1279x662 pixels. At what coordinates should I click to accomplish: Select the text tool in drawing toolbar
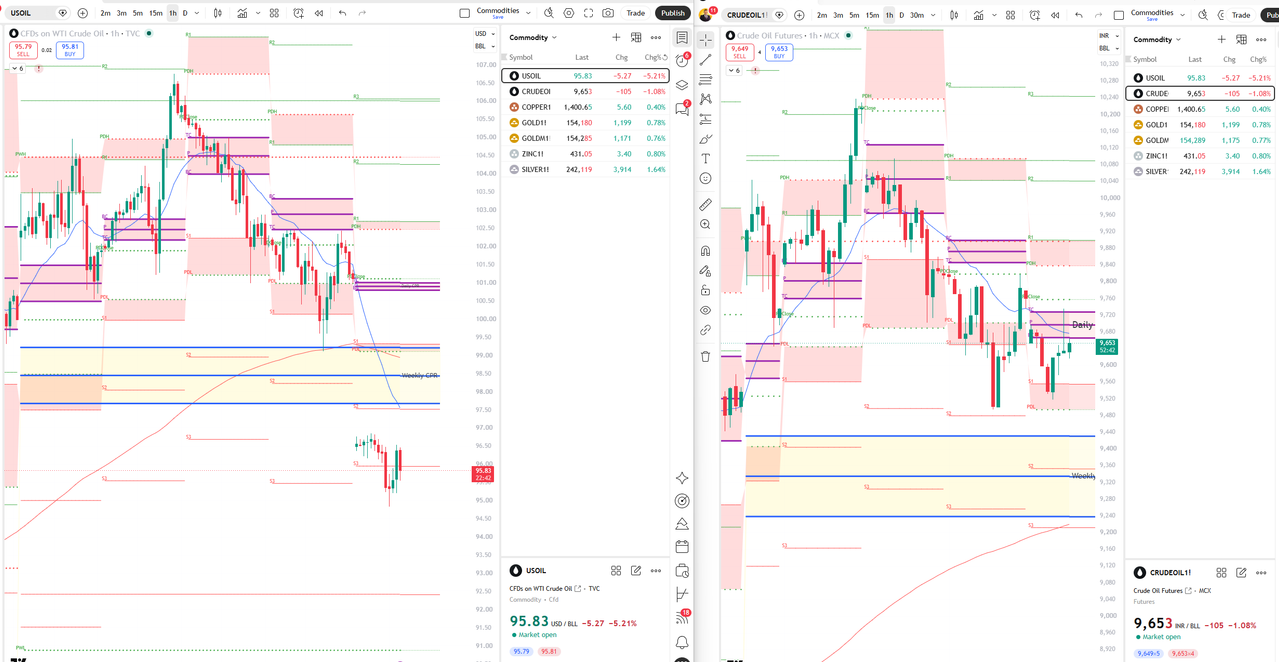tap(705, 158)
